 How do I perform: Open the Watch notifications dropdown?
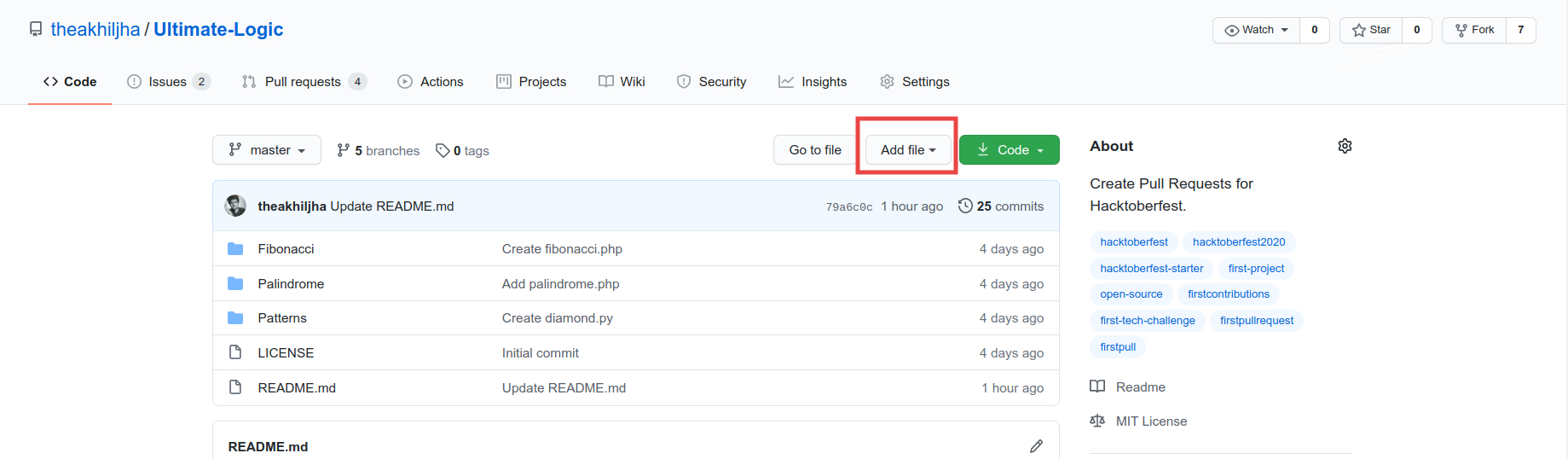coord(1257,30)
